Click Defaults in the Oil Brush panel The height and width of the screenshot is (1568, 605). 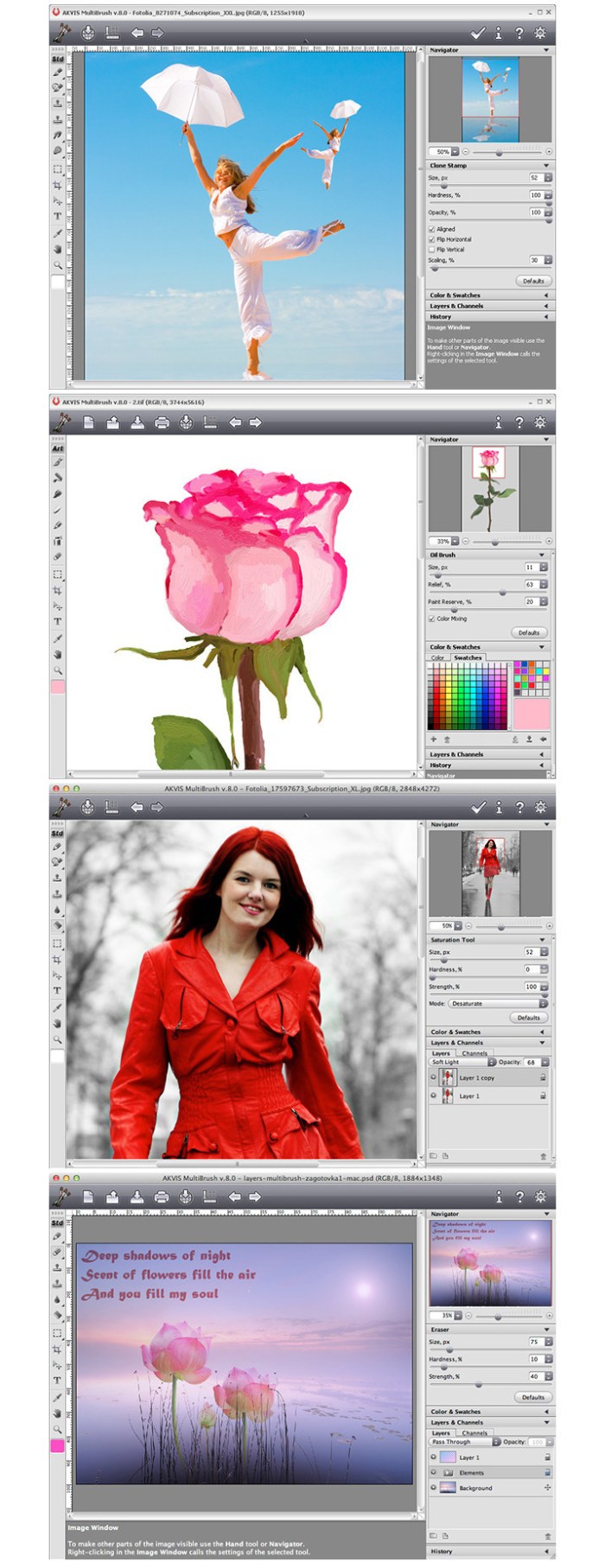(529, 632)
